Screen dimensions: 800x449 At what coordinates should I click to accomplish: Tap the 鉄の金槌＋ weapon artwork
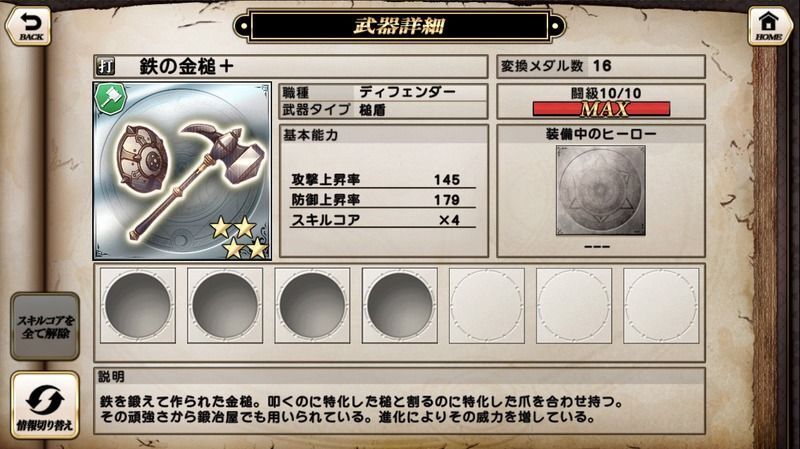(x=182, y=171)
